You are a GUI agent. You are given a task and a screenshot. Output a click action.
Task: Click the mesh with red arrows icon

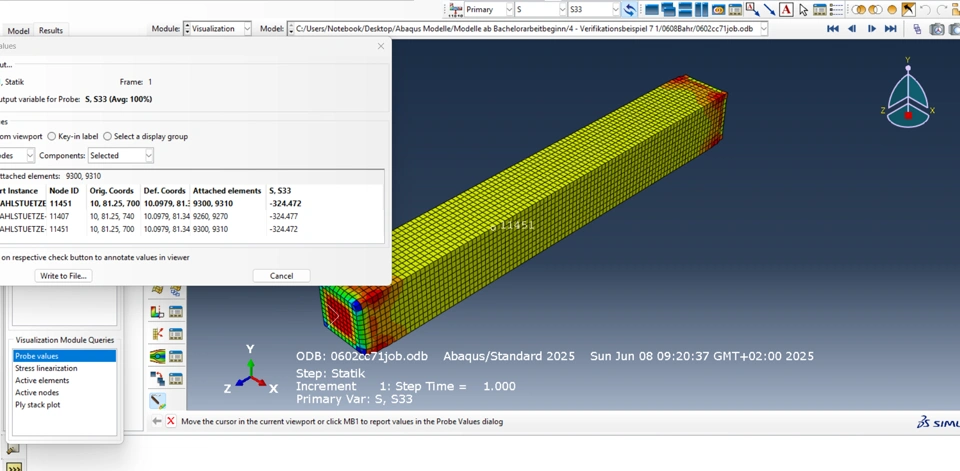(x=157, y=334)
